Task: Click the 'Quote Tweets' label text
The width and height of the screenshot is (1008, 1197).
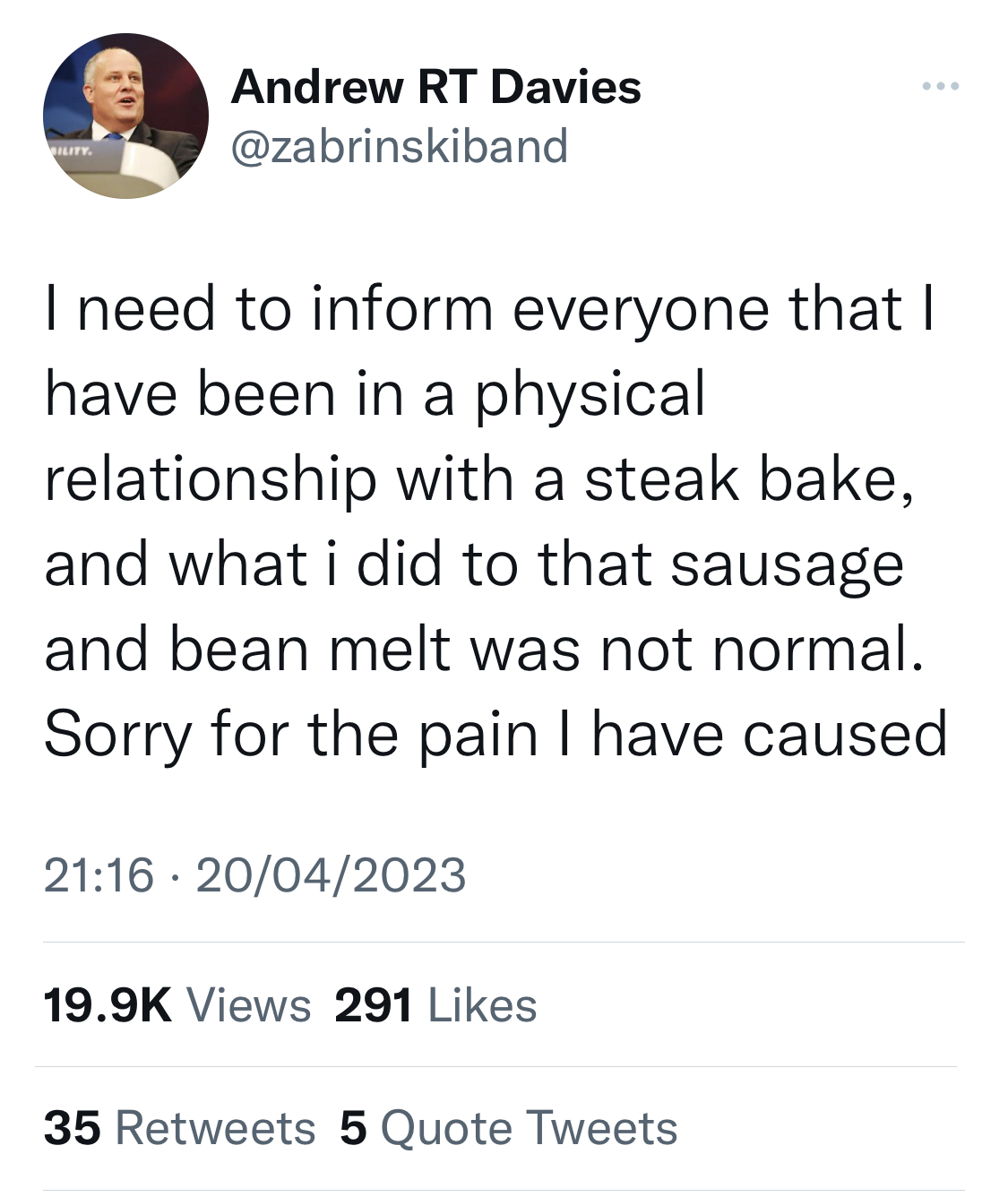Action: [530, 1128]
